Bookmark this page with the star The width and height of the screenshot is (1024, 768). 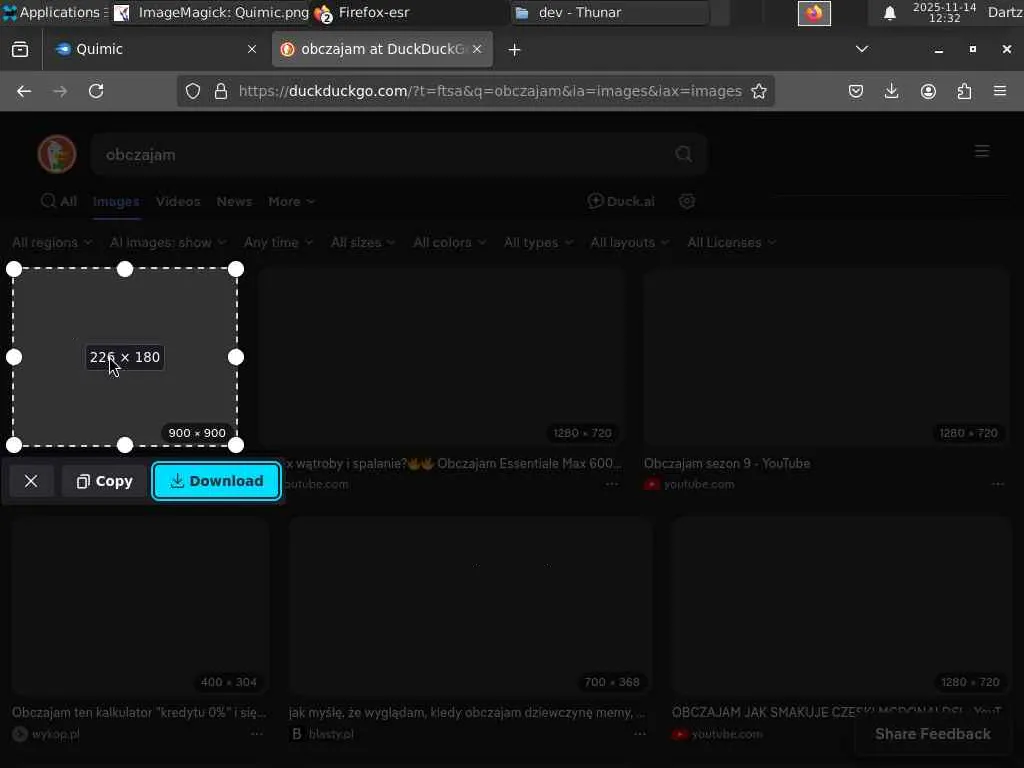759,91
